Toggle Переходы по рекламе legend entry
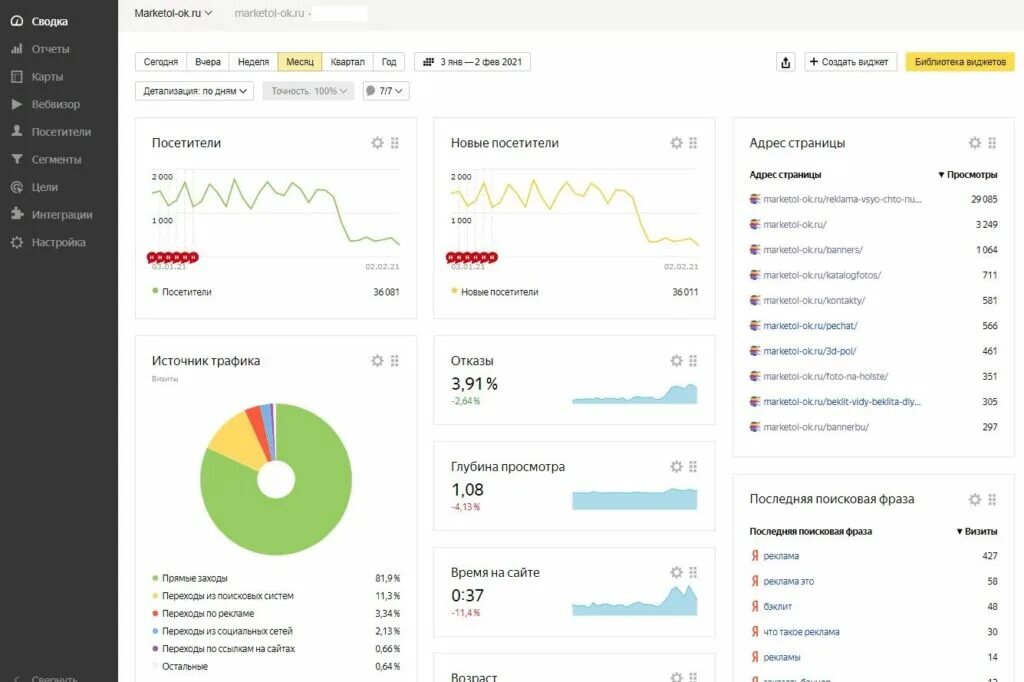 [x=203, y=613]
